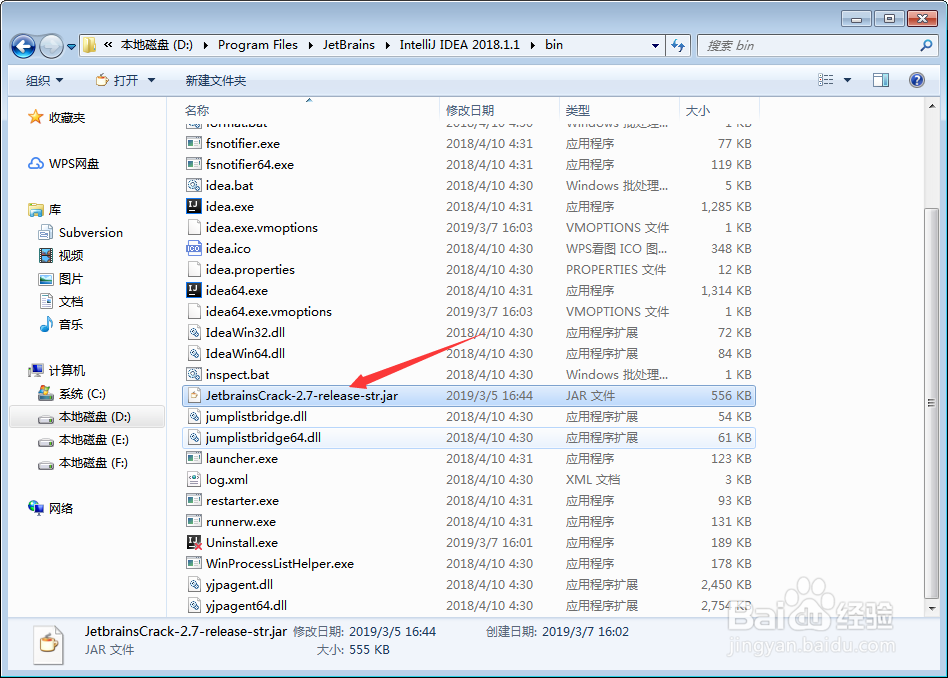The width and height of the screenshot is (948, 678).
Task: Select the restarter.exe icon
Action: coord(193,500)
